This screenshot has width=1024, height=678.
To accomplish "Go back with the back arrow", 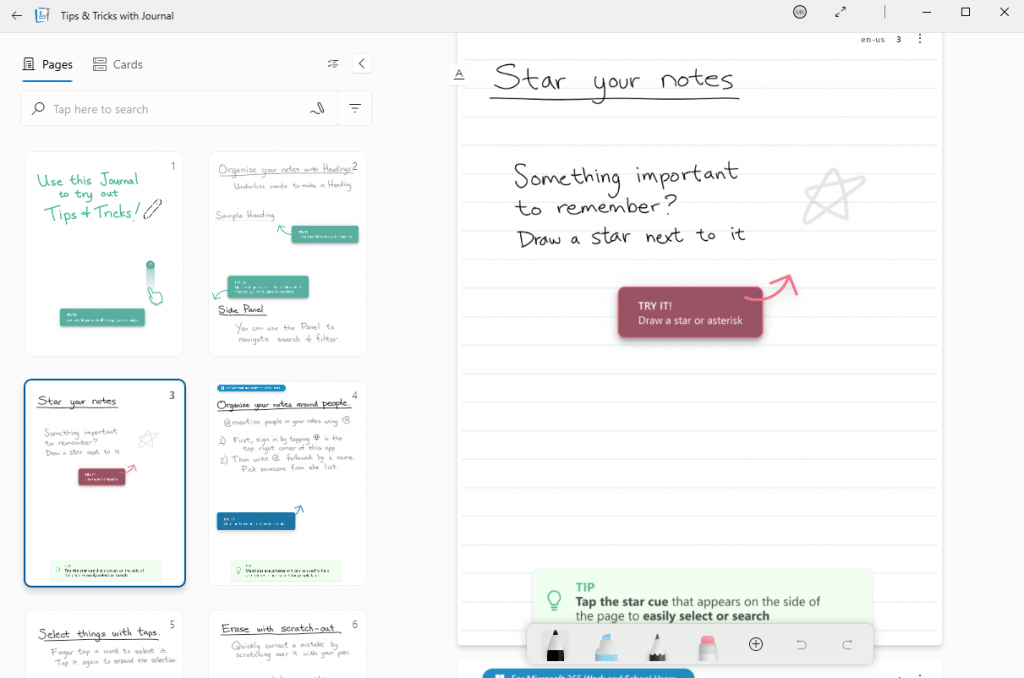I will (16, 15).
